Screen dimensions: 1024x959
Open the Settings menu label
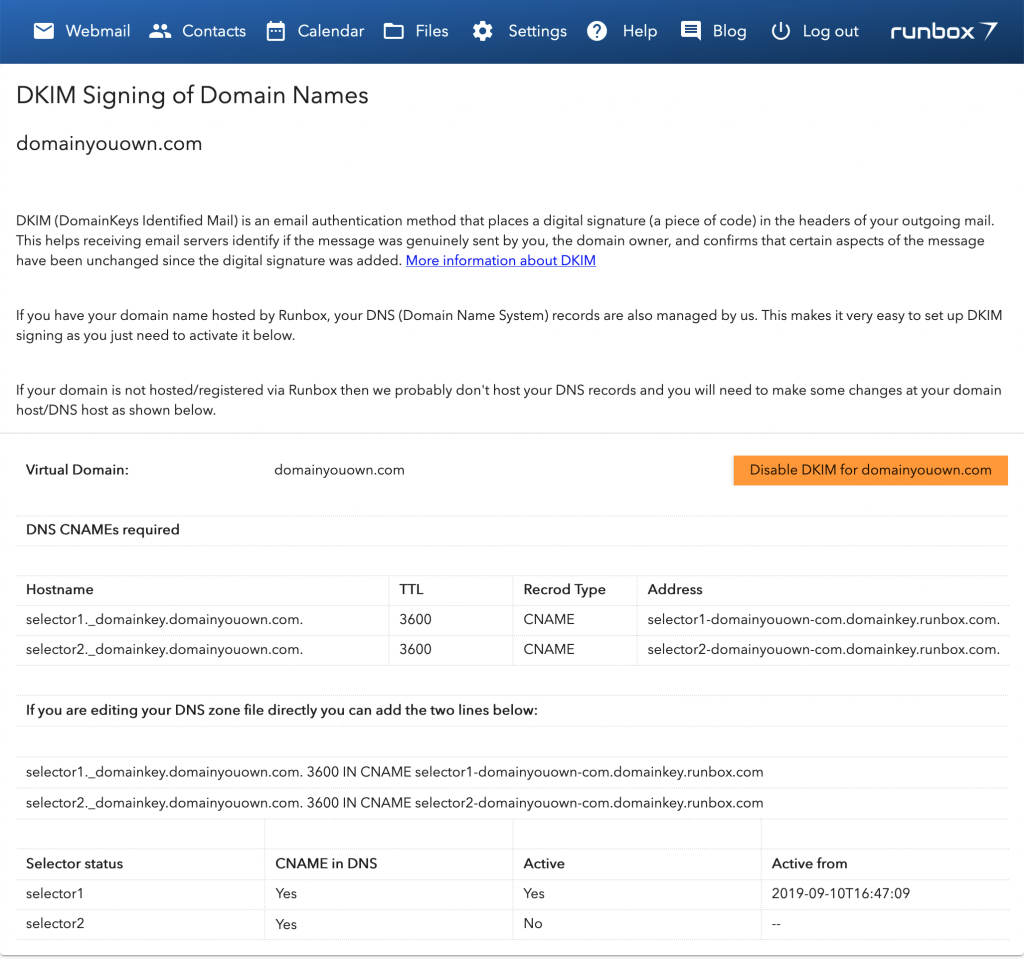[x=537, y=31]
